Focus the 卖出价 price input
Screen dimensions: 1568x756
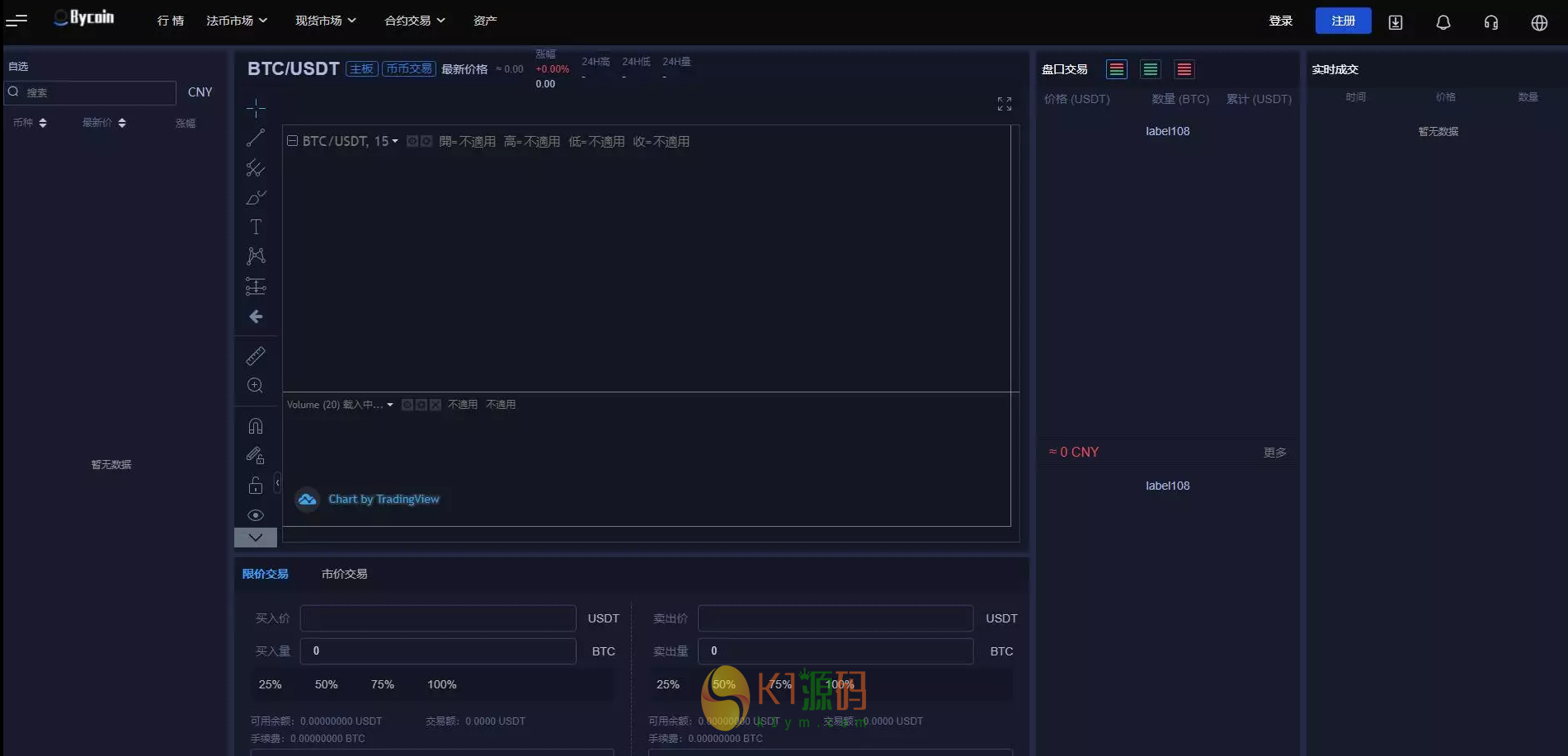tap(836, 618)
